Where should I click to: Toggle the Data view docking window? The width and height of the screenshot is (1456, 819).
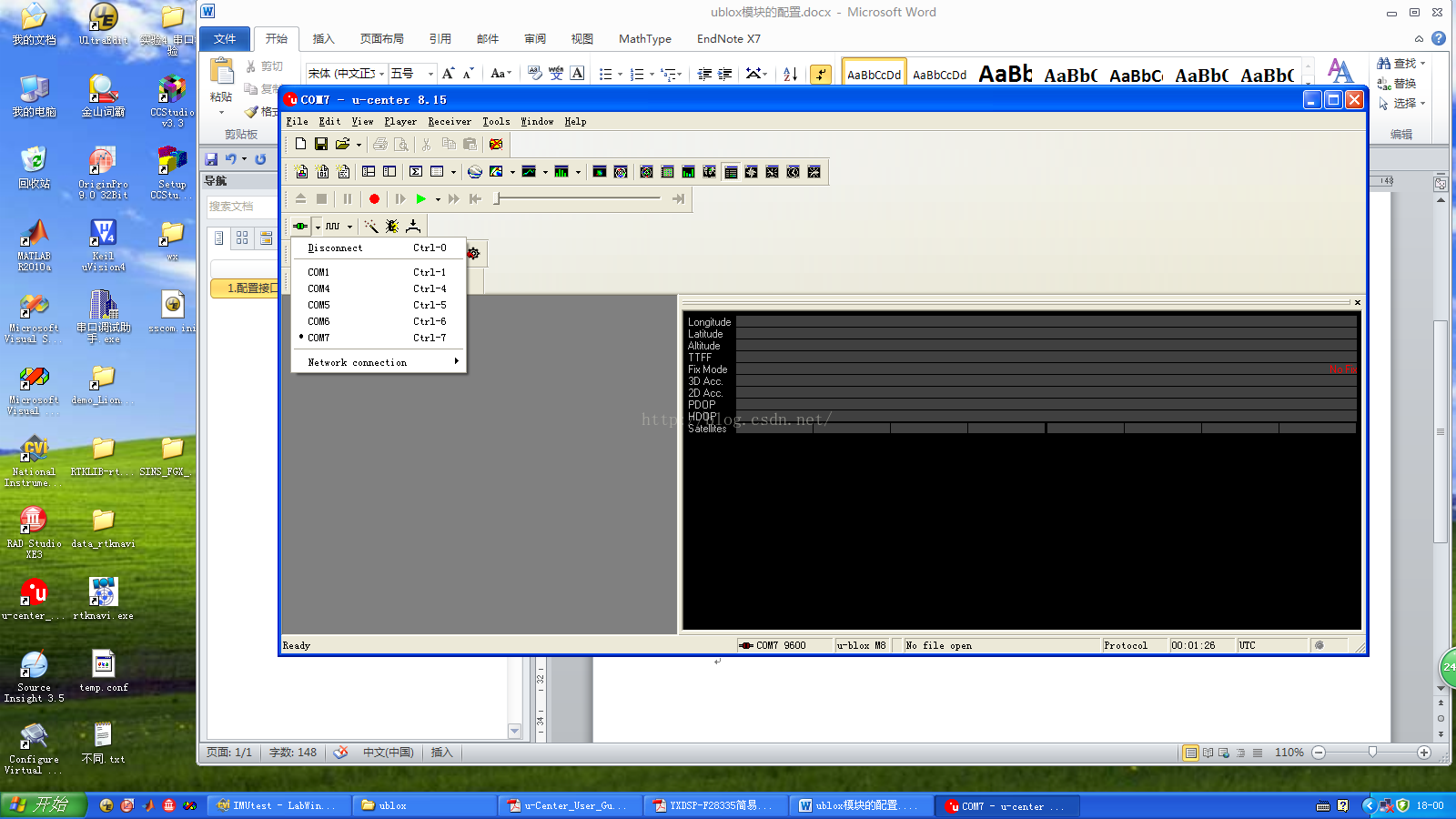coord(731,171)
